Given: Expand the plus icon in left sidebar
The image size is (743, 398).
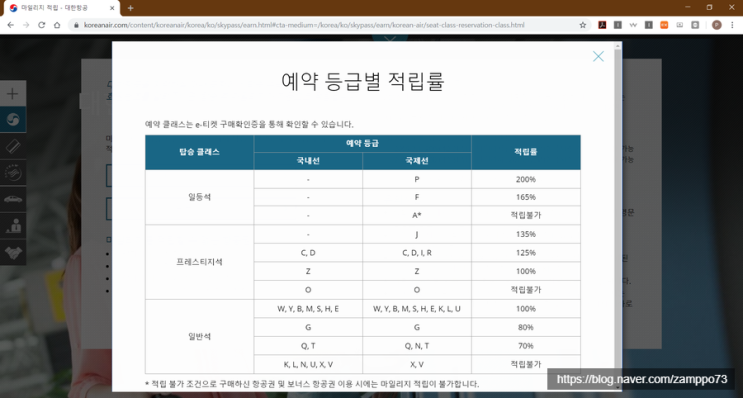Looking at the screenshot, I should coord(12,93).
